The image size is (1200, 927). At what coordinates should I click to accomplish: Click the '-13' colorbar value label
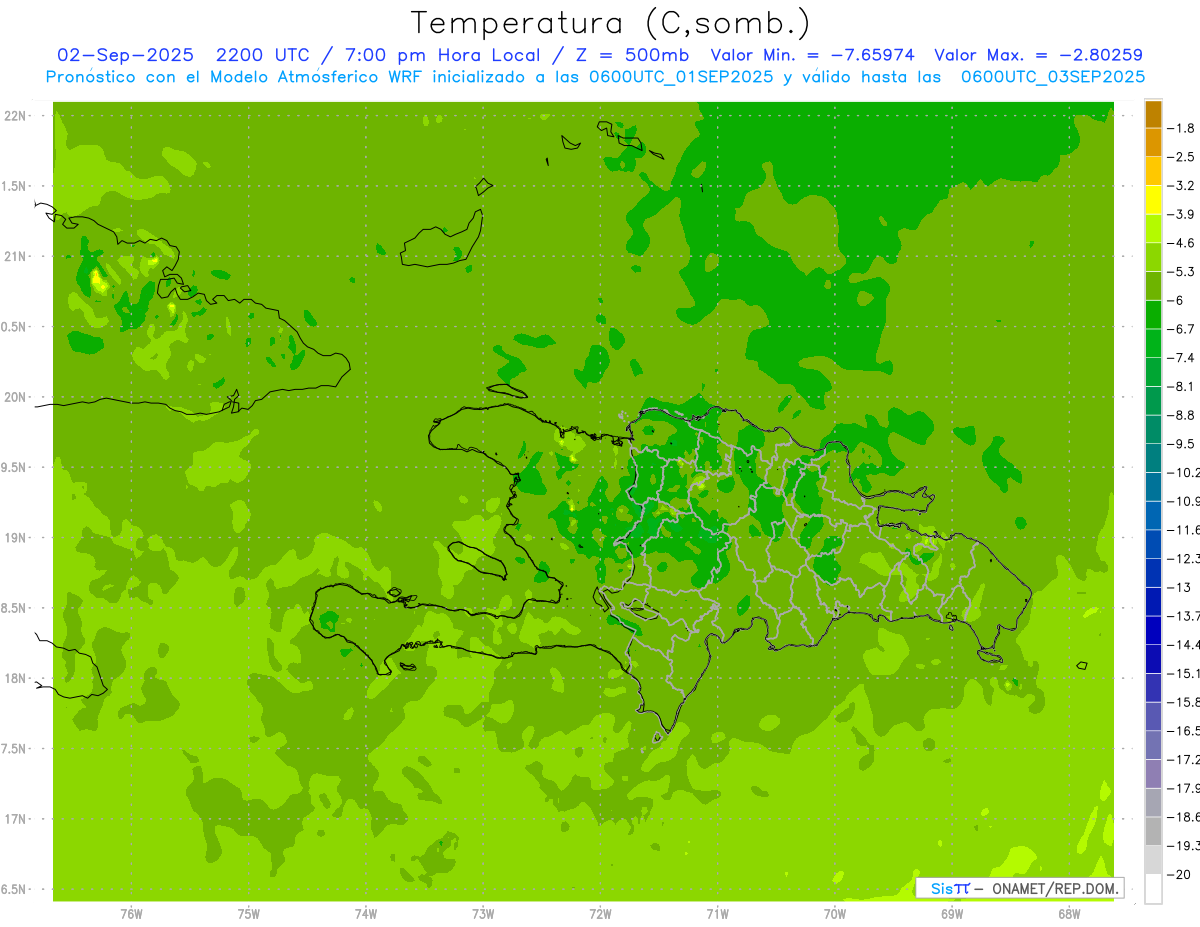tap(1179, 587)
